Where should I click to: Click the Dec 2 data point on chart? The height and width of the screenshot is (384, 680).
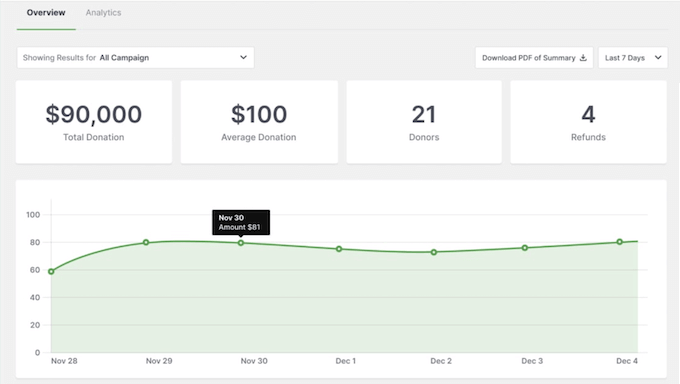point(434,252)
